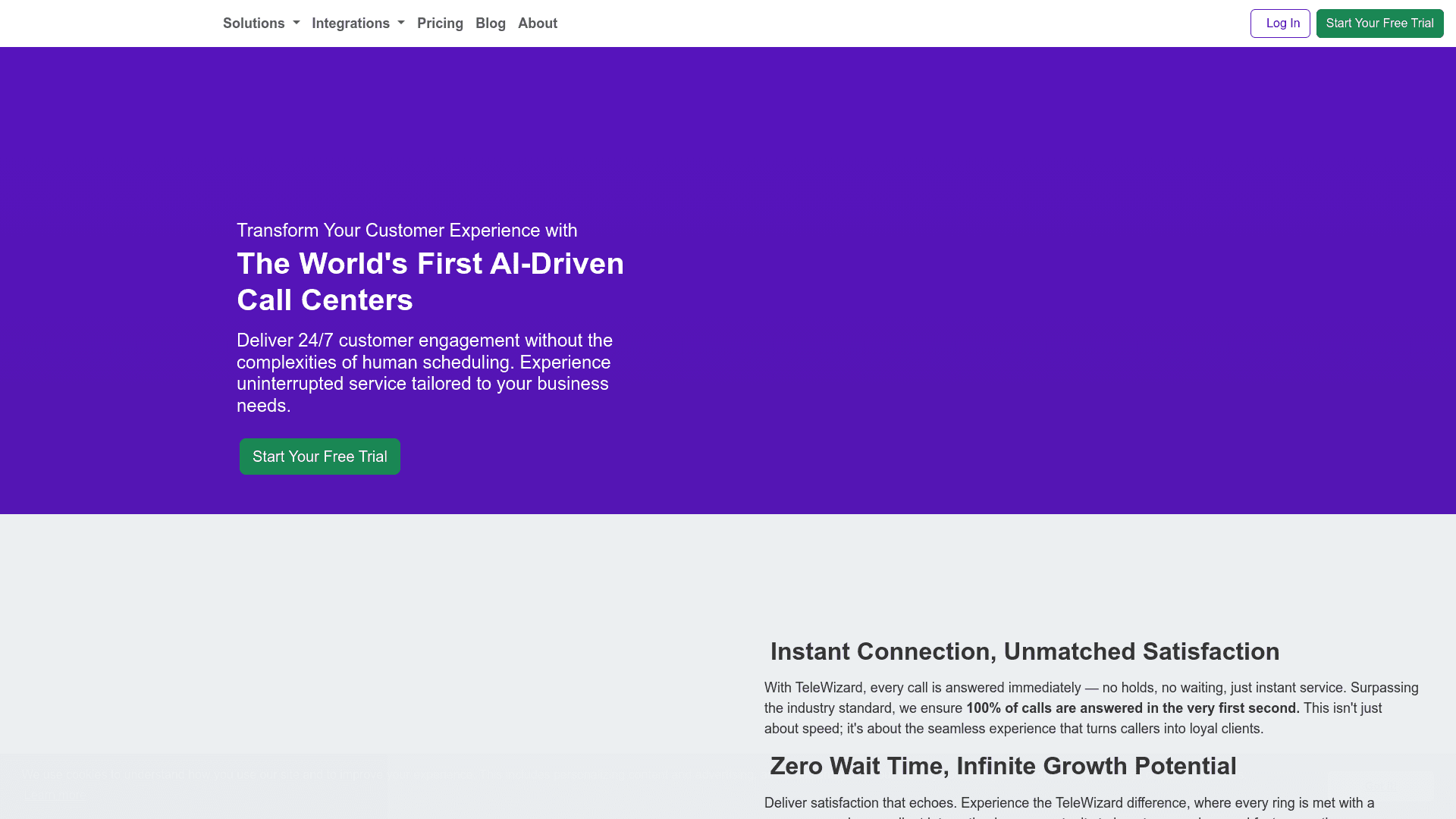Open the Blog nav link
Screen dimensions: 1456x819
tap(490, 24)
